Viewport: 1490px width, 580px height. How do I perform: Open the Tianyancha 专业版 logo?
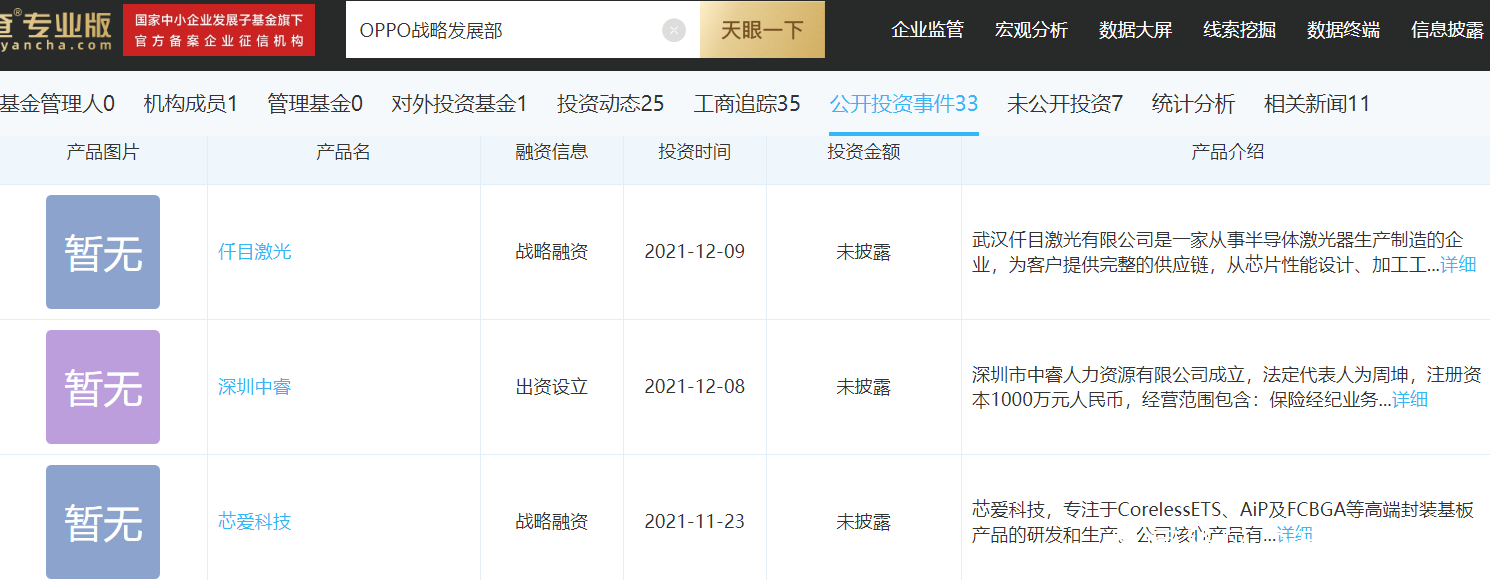click(x=56, y=29)
